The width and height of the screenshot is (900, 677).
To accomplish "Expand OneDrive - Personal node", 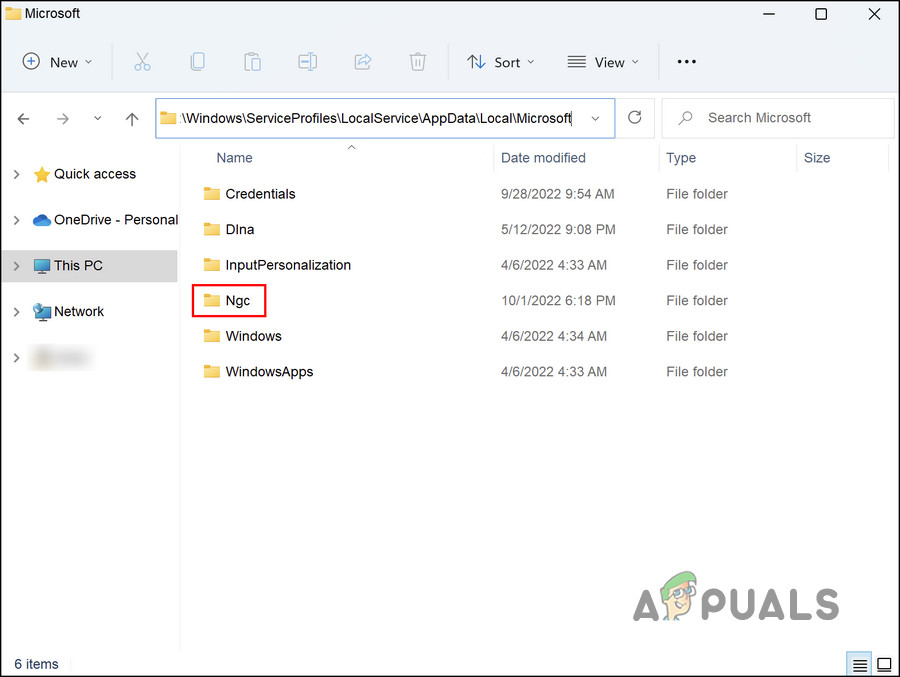I will 17,220.
